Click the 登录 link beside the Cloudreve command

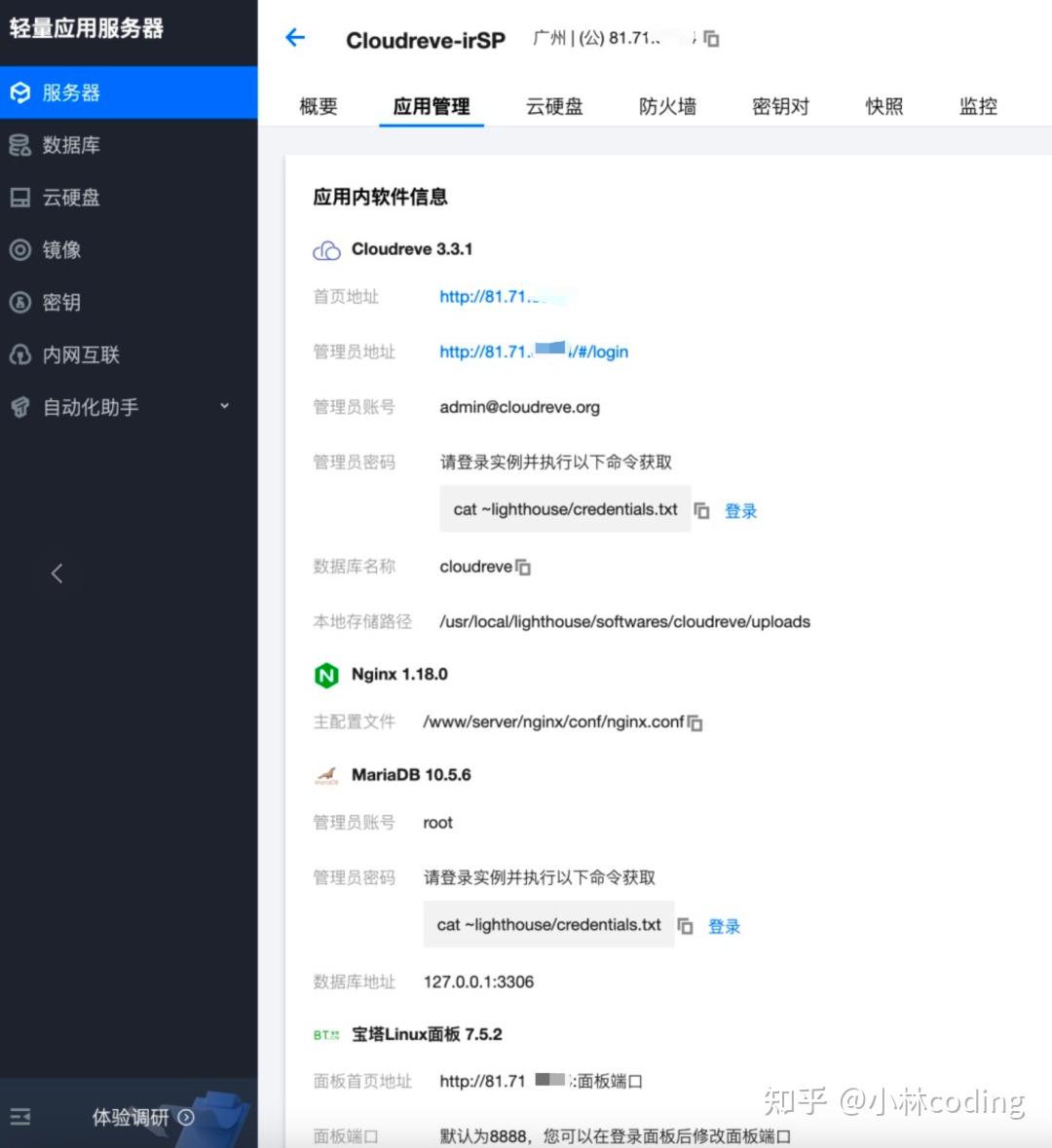740,509
